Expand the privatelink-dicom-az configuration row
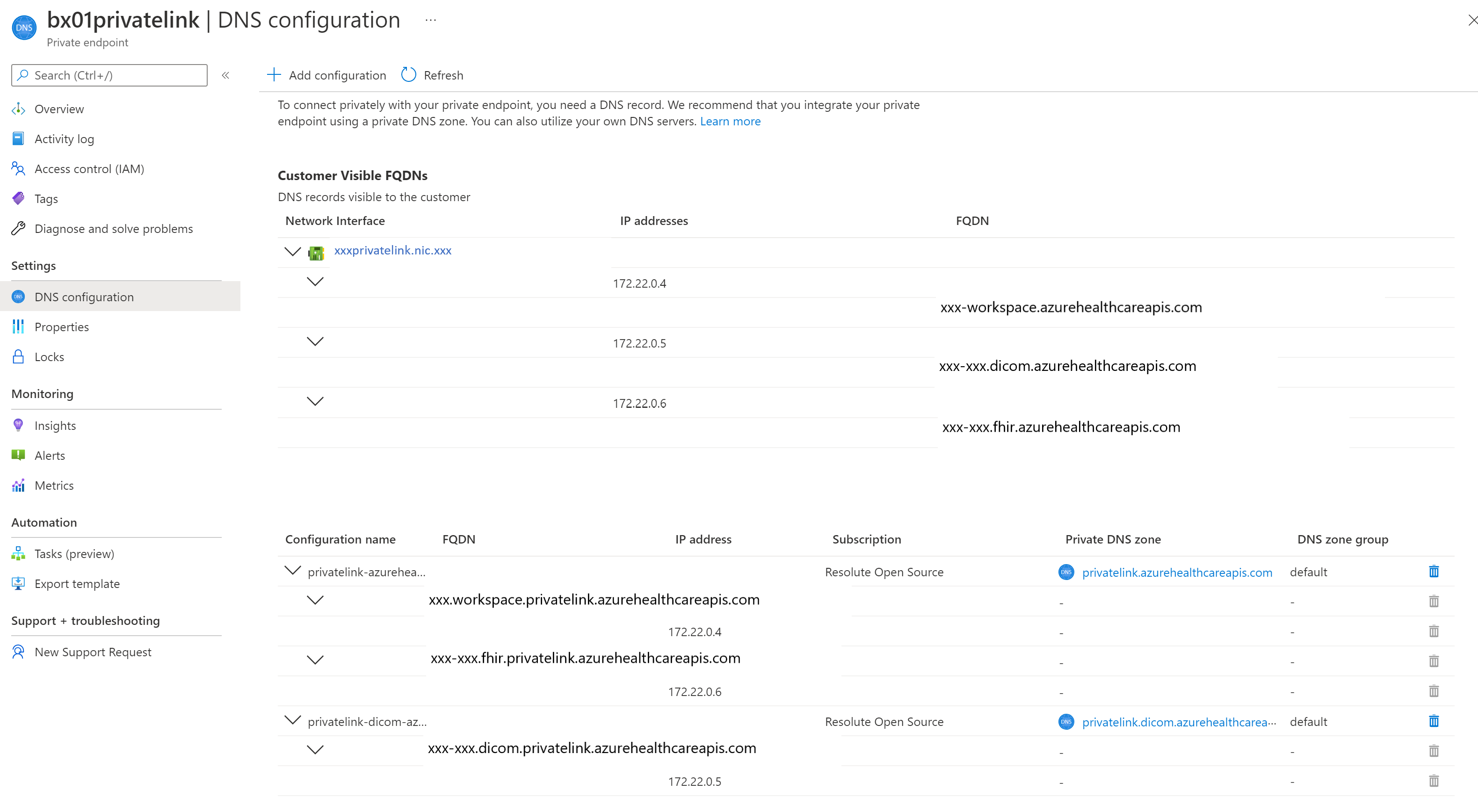The height and width of the screenshot is (812, 1478). click(x=290, y=721)
